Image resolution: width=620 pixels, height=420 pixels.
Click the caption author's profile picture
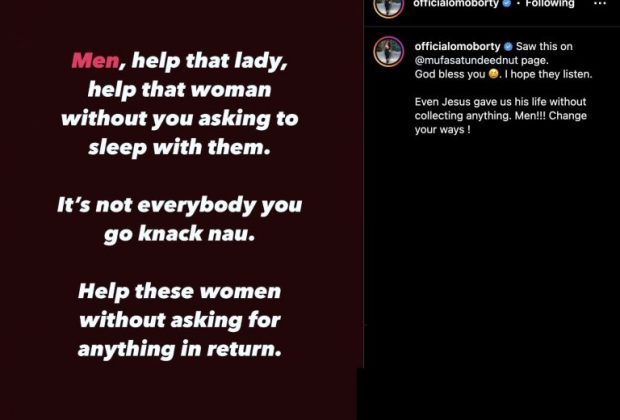coord(389,51)
